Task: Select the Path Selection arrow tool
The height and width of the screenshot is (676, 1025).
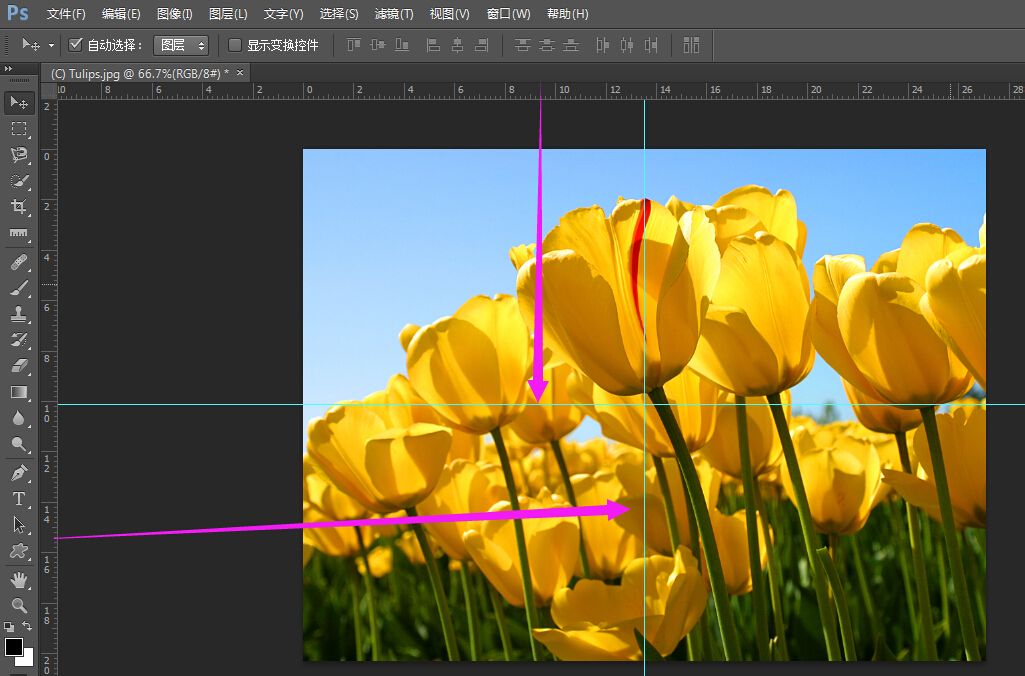Action: pos(19,525)
